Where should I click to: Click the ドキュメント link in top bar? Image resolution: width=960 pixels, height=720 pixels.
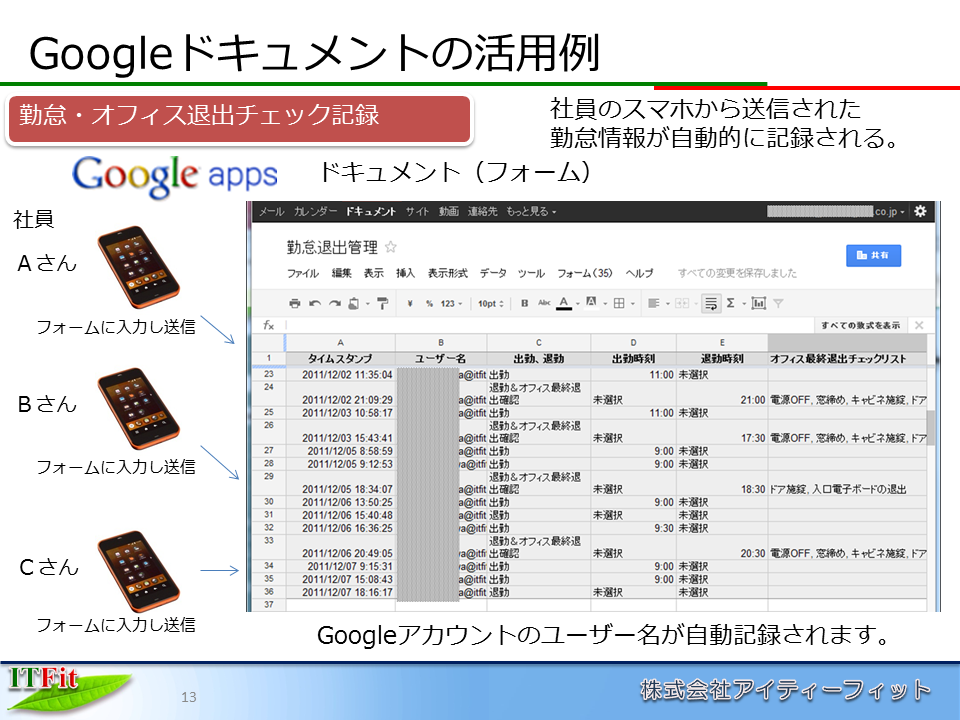coord(370,211)
